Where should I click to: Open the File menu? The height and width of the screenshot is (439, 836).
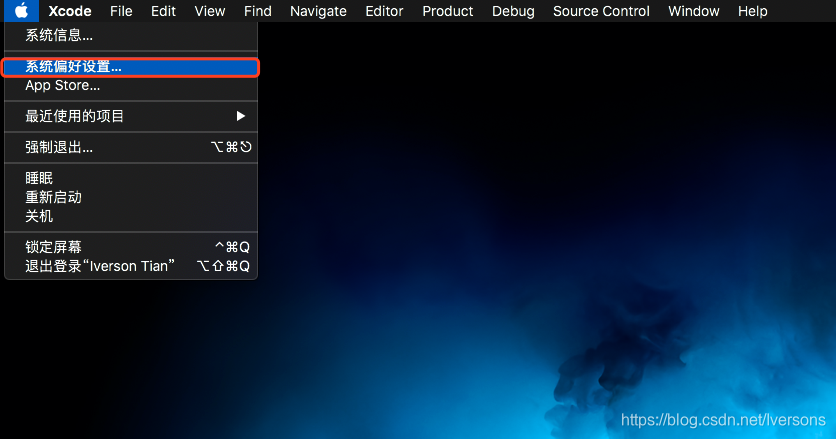(121, 11)
